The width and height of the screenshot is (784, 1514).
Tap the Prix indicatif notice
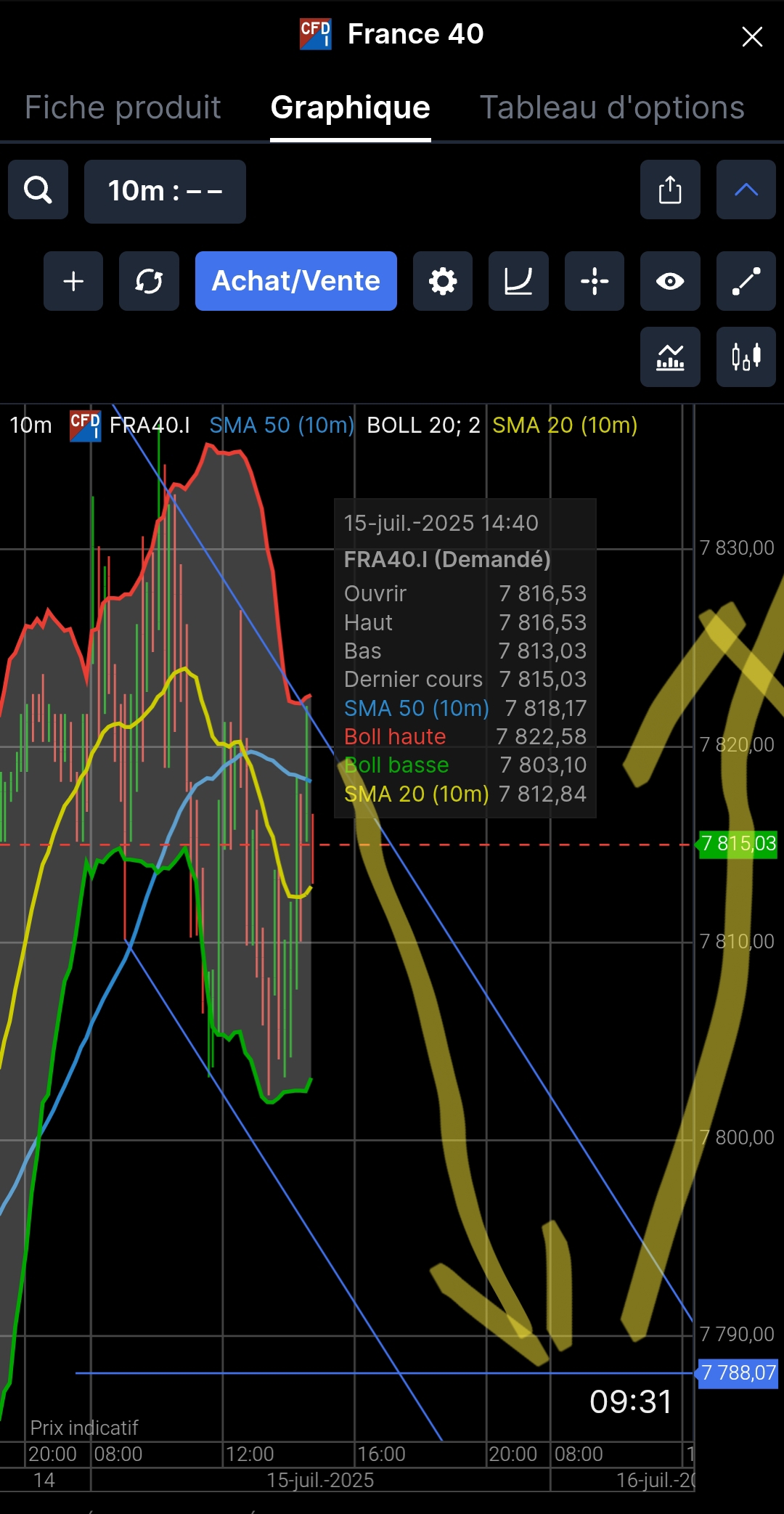click(84, 1428)
